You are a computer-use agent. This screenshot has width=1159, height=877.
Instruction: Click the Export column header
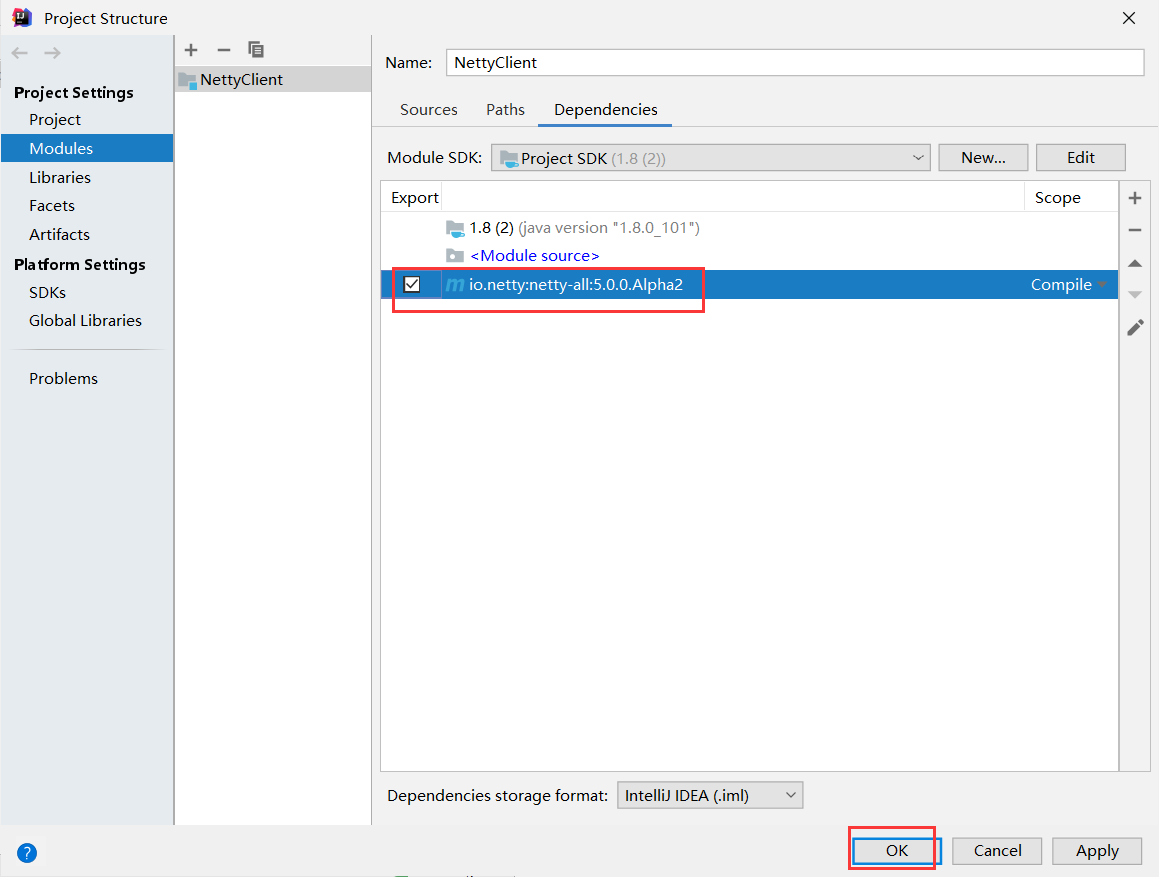[x=415, y=197]
